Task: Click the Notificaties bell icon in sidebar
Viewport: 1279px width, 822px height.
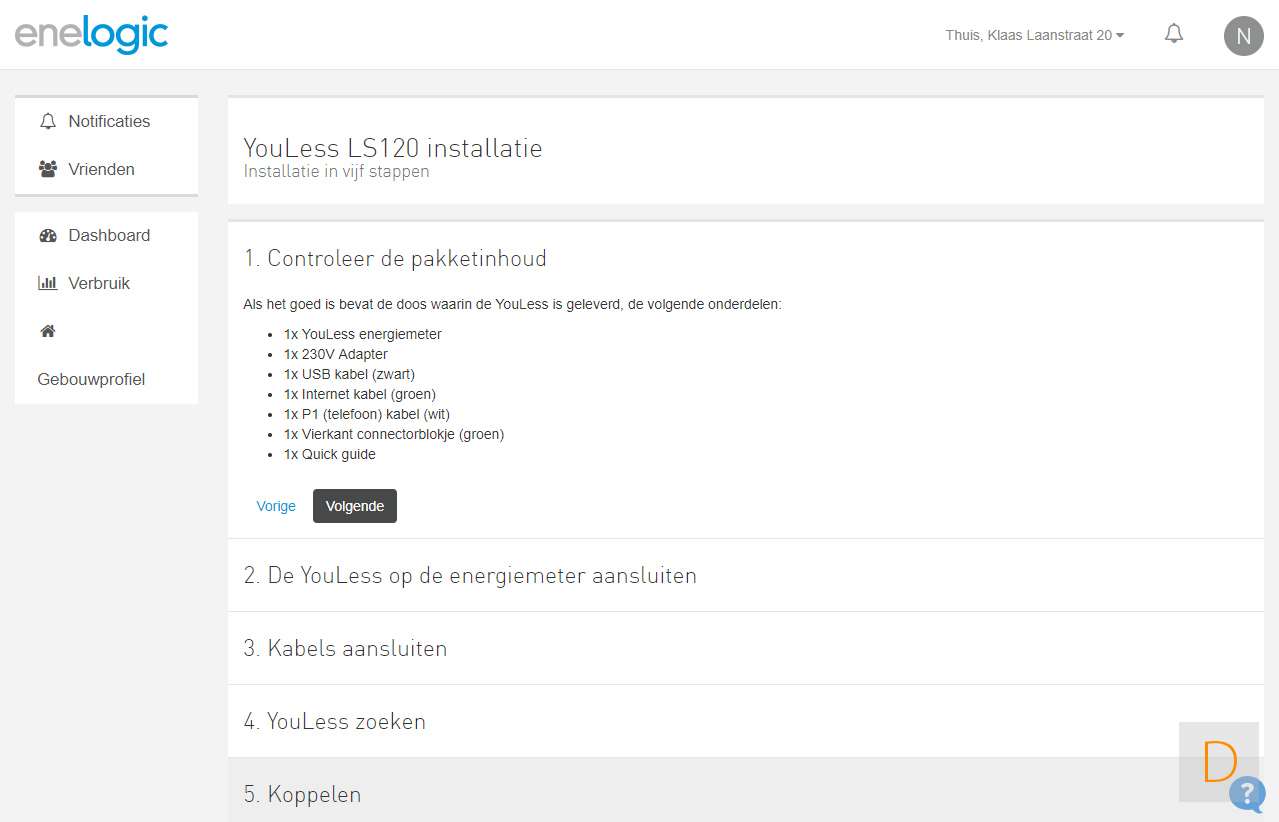Action: (x=47, y=121)
